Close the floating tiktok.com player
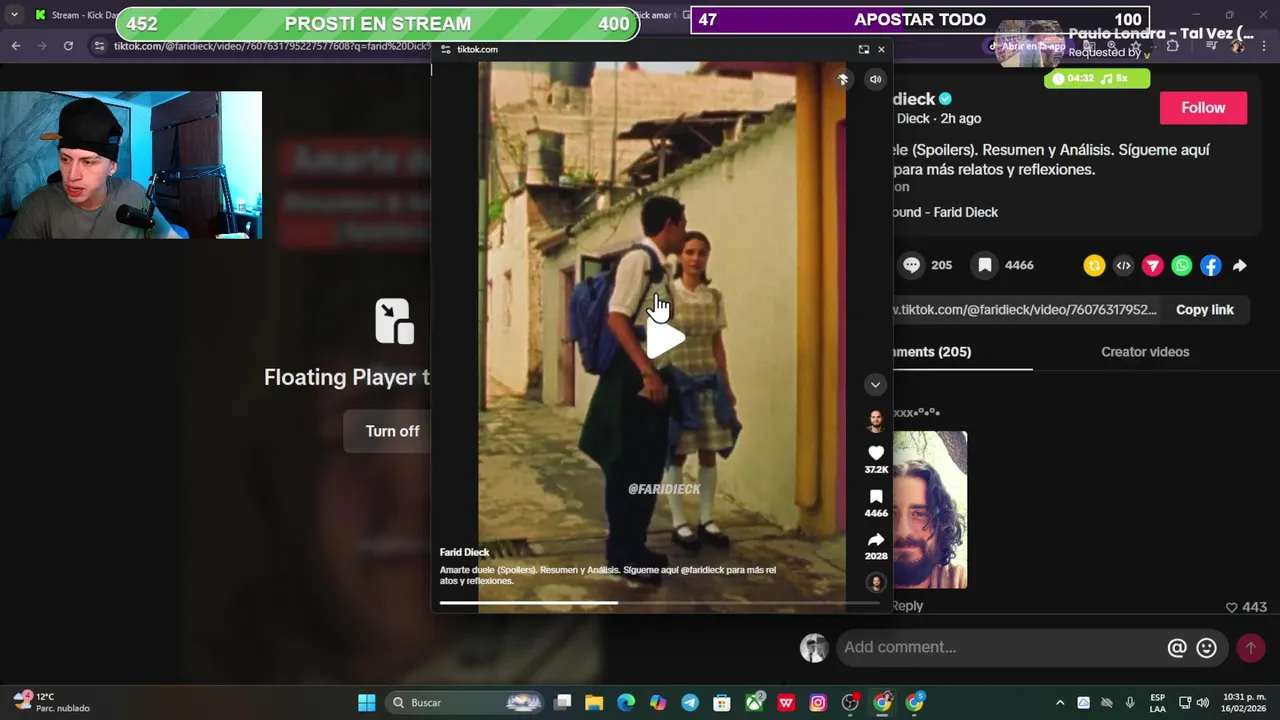The width and height of the screenshot is (1280, 720). [x=881, y=49]
